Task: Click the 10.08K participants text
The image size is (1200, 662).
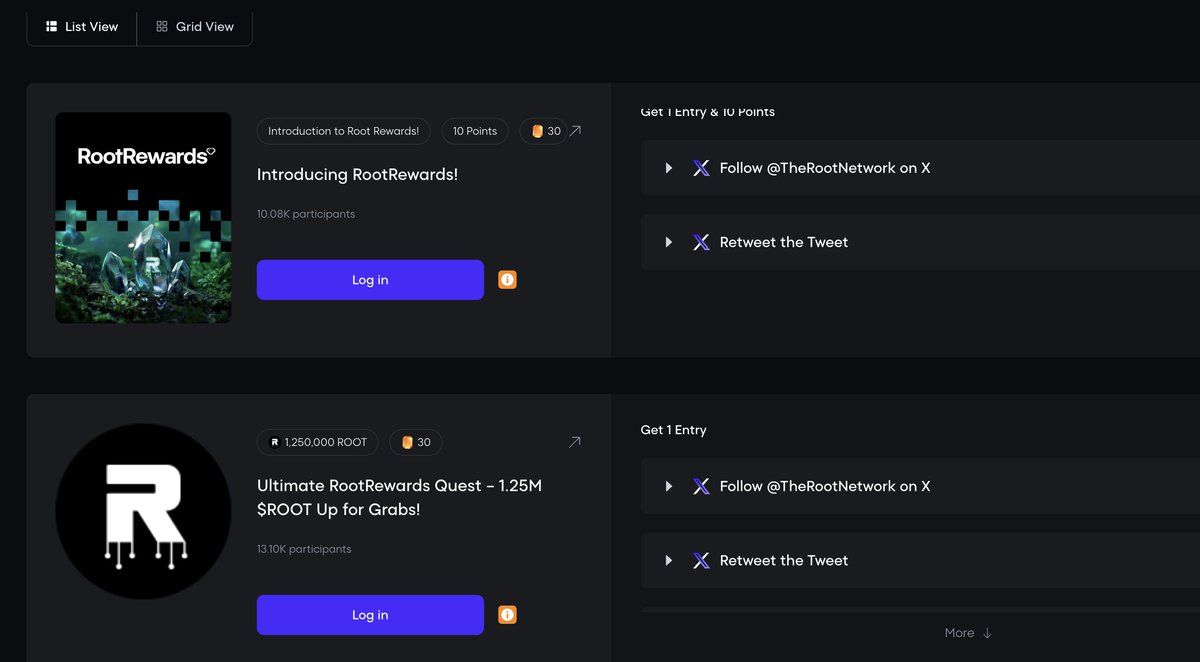Action: [306, 214]
